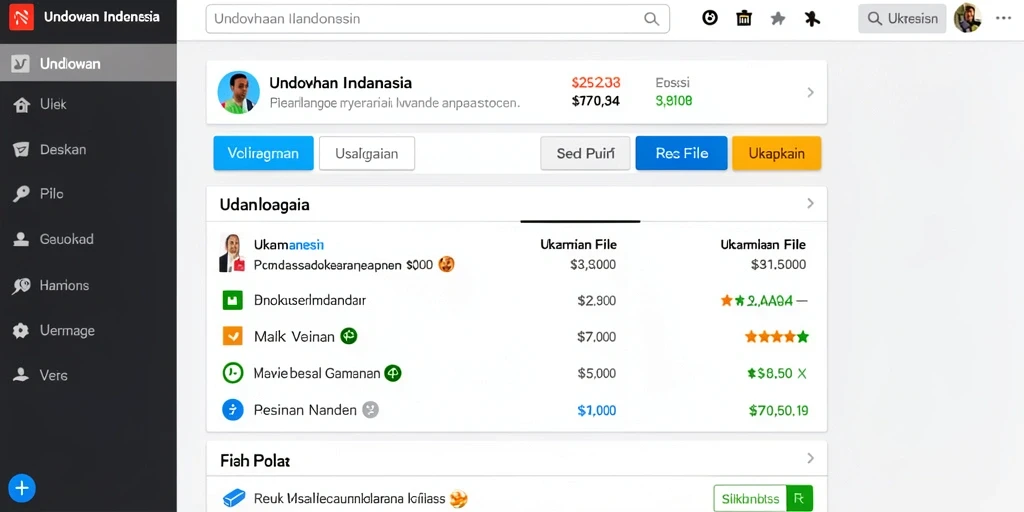Click the circular timer icon in top bar
This screenshot has height=512, width=1024.
point(710,18)
